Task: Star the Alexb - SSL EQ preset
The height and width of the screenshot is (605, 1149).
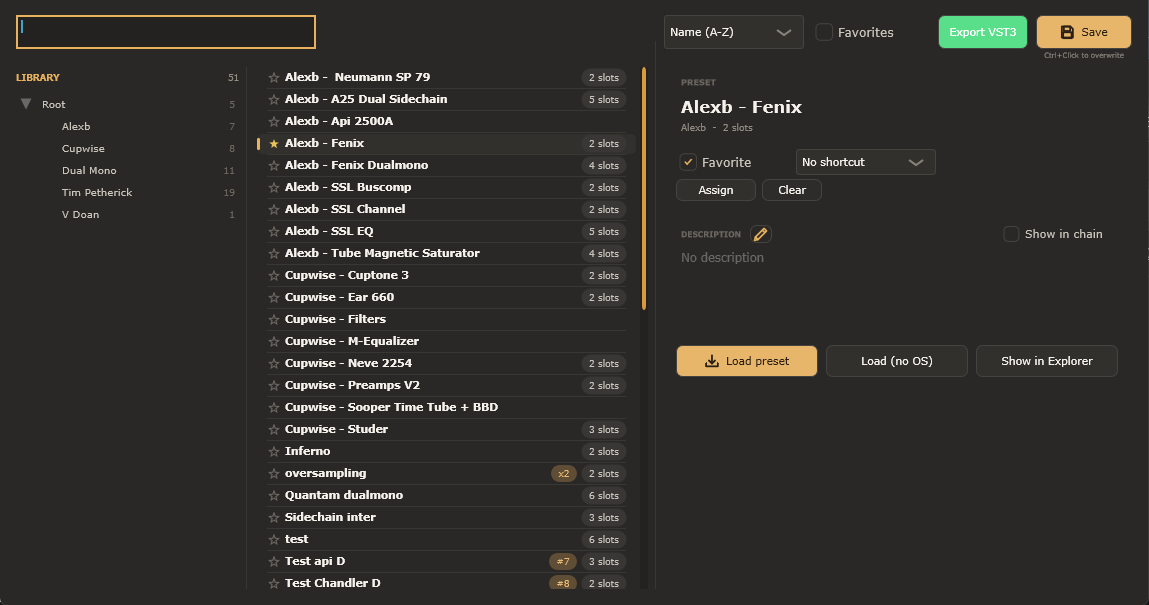Action: point(274,231)
